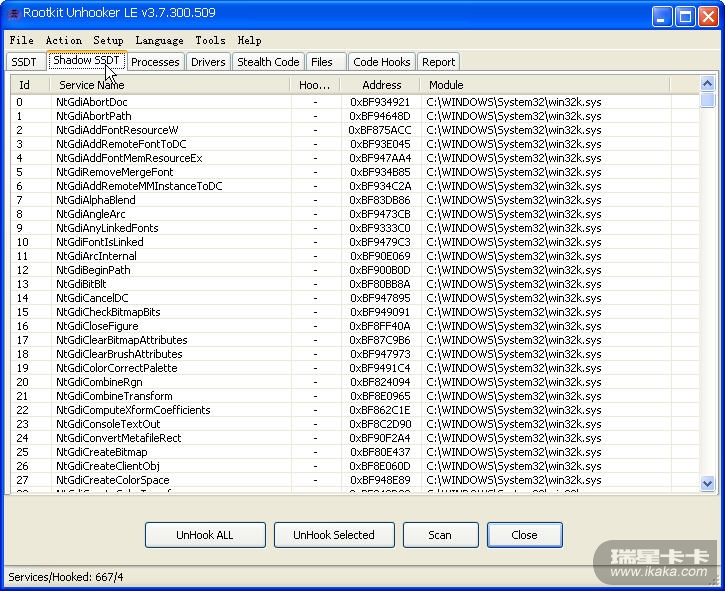Close the window with the red X
Screen dimensions: 725x591
tap(708, 17)
